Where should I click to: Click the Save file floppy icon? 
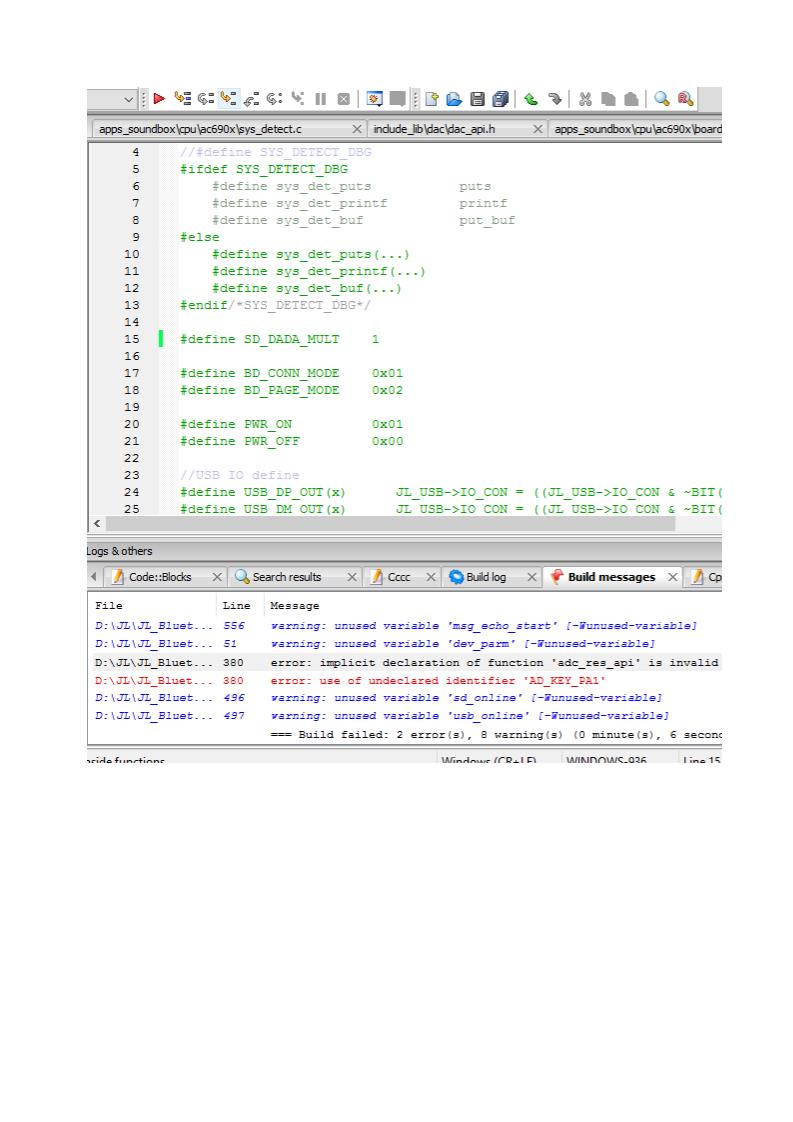[x=478, y=99]
